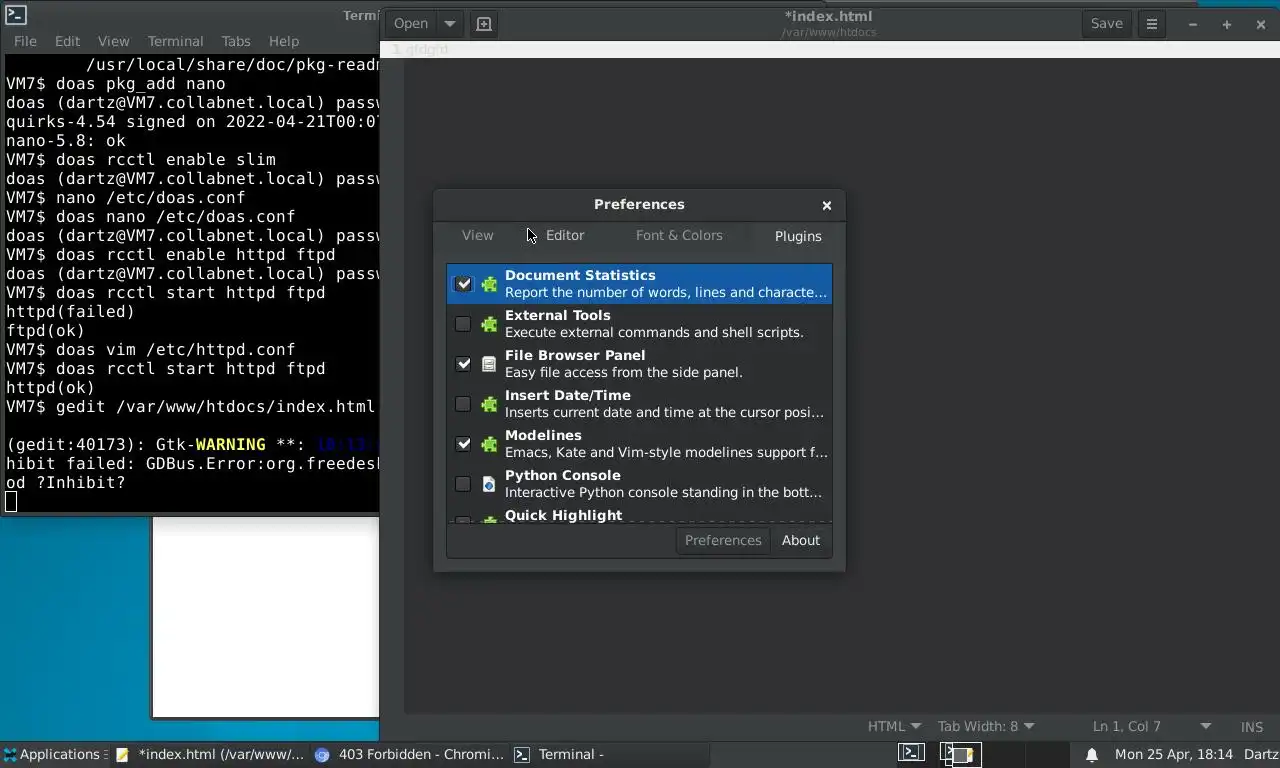This screenshot has width=1280, height=768.
Task: Click the About button for the selected plugin
Action: [x=801, y=541]
